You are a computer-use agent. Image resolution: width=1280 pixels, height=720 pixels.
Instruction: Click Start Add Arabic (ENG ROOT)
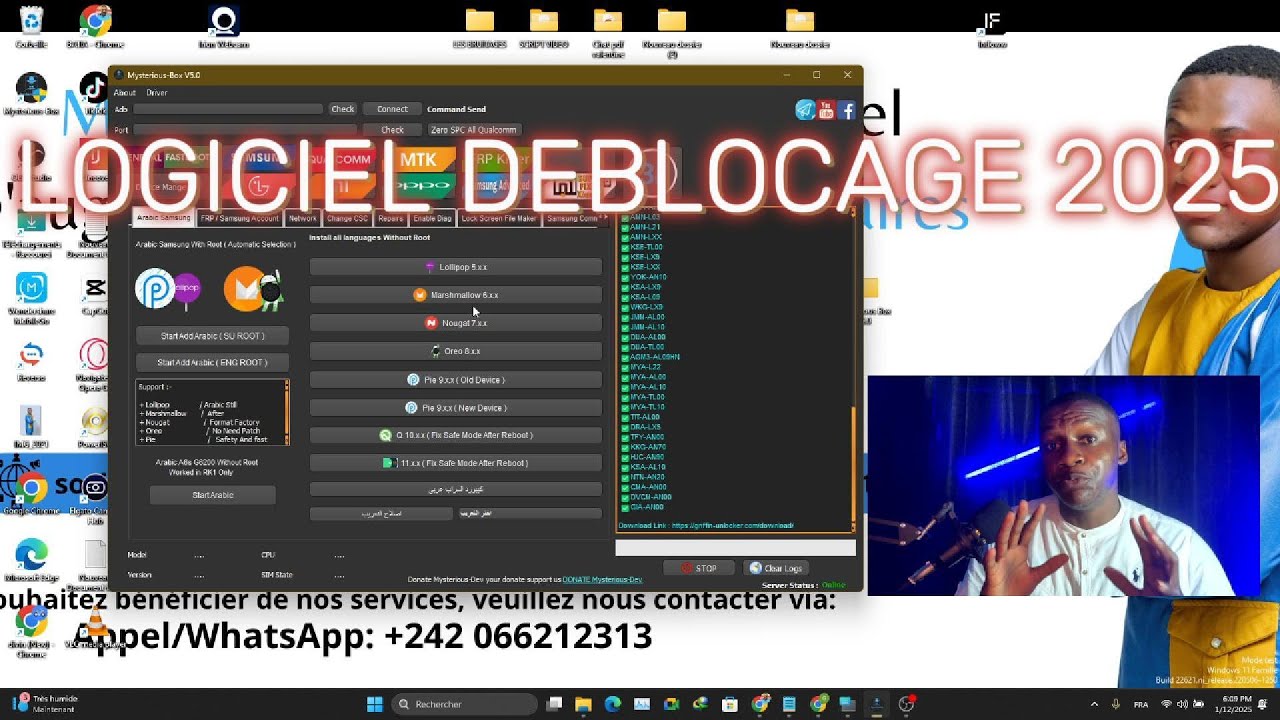(213, 362)
